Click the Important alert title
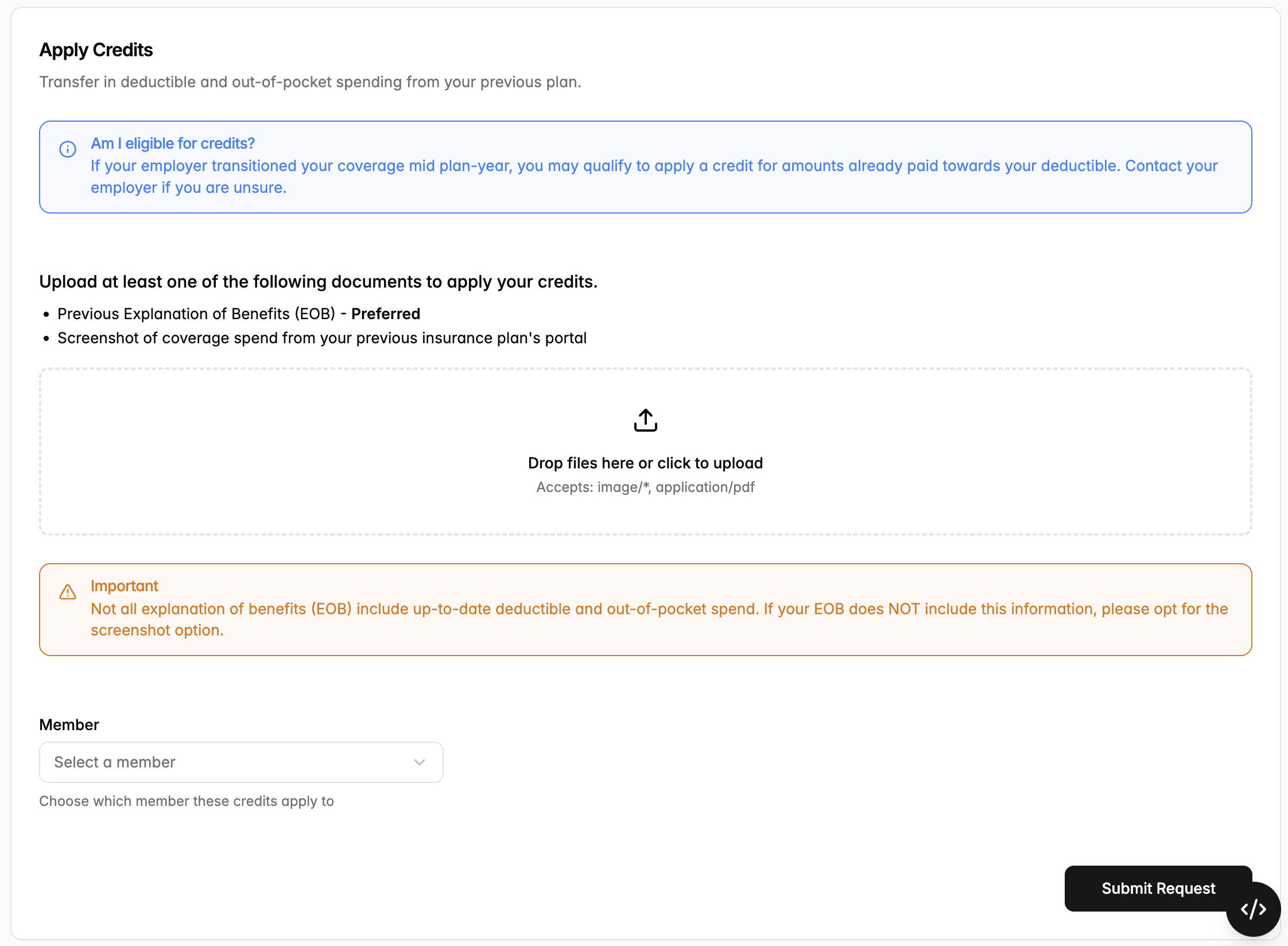The height and width of the screenshot is (946, 1288). 125,586
